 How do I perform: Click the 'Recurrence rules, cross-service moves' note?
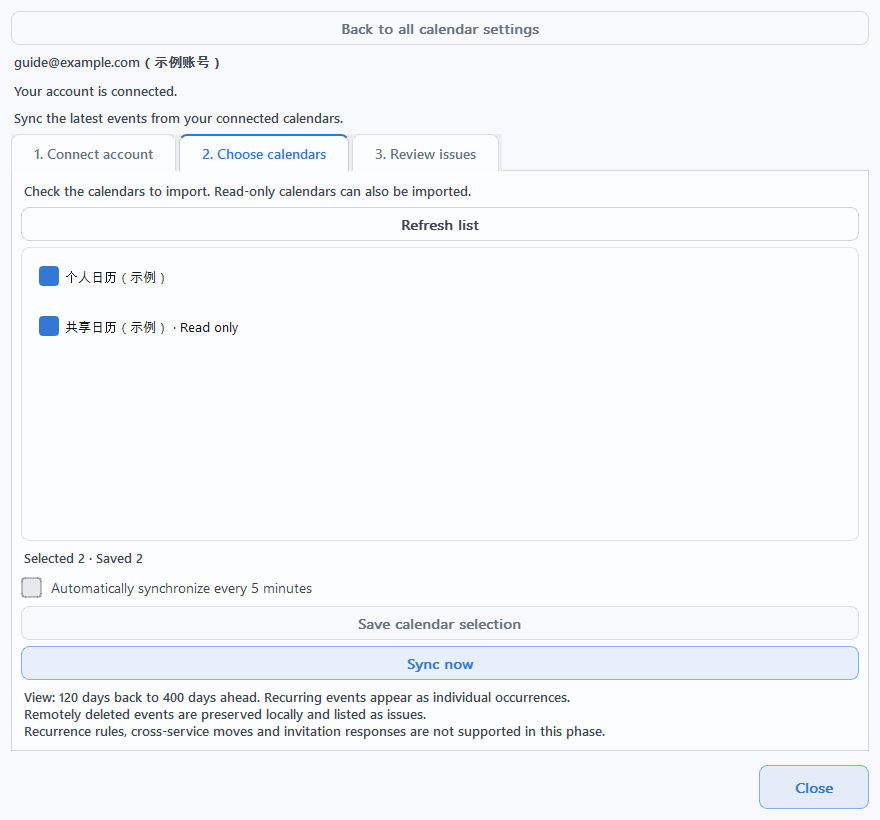click(x=314, y=731)
